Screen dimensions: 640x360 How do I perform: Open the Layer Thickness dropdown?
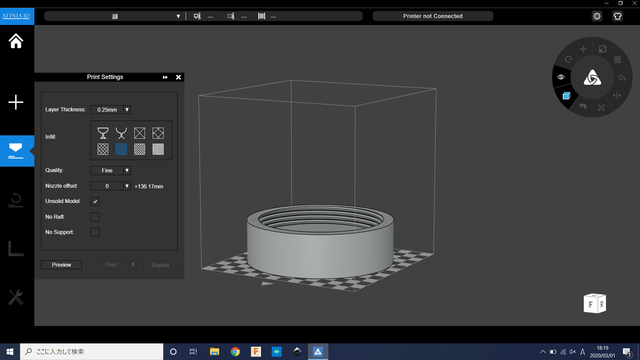[x=127, y=109]
